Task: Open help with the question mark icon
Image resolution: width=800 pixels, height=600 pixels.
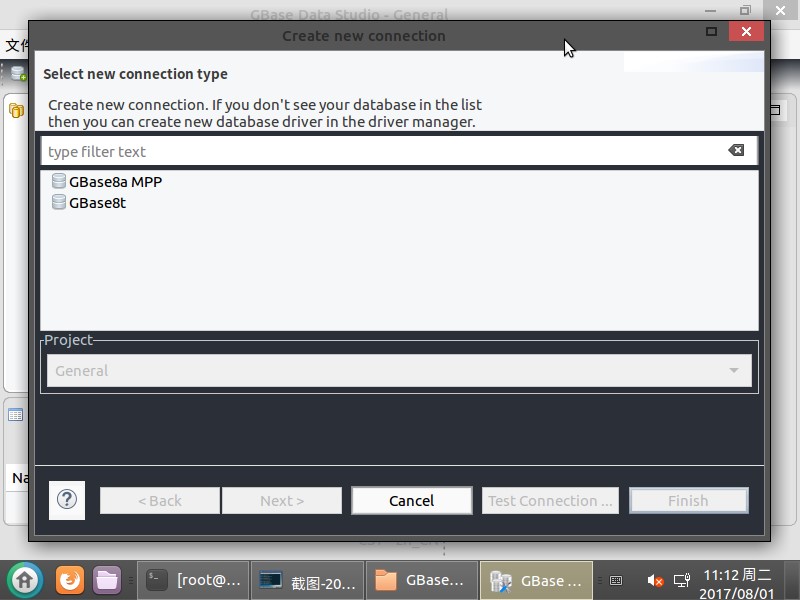Action: (x=67, y=500)
